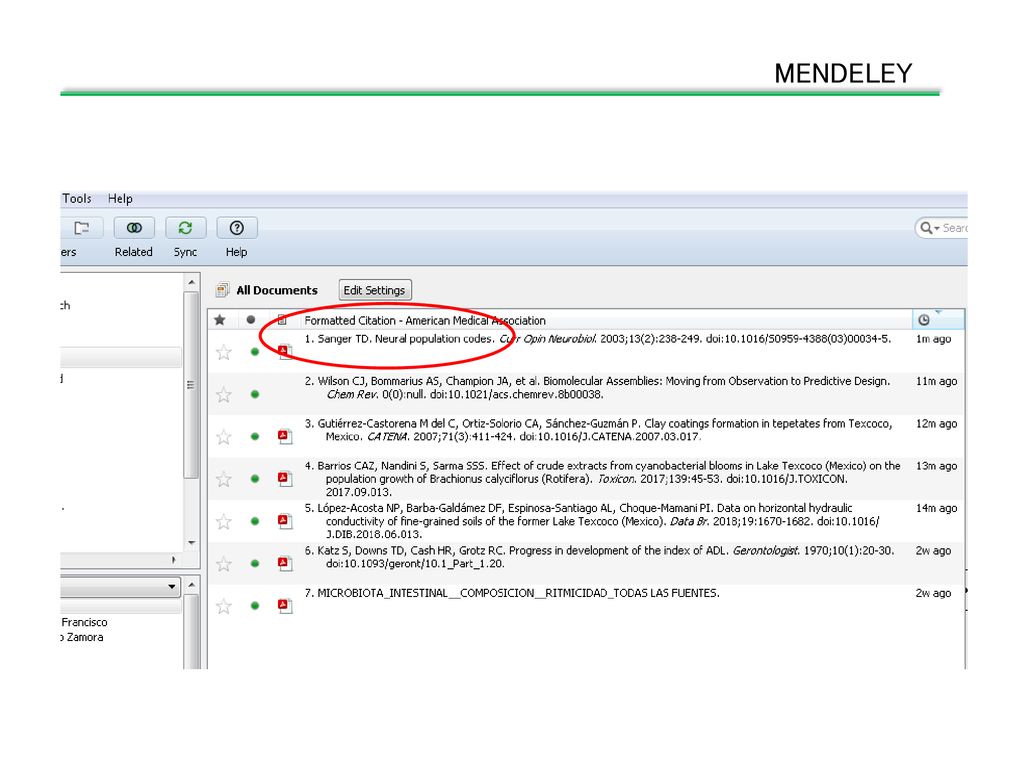
Task: Click the '1m ago' added time
Action: tap(933, 339)
